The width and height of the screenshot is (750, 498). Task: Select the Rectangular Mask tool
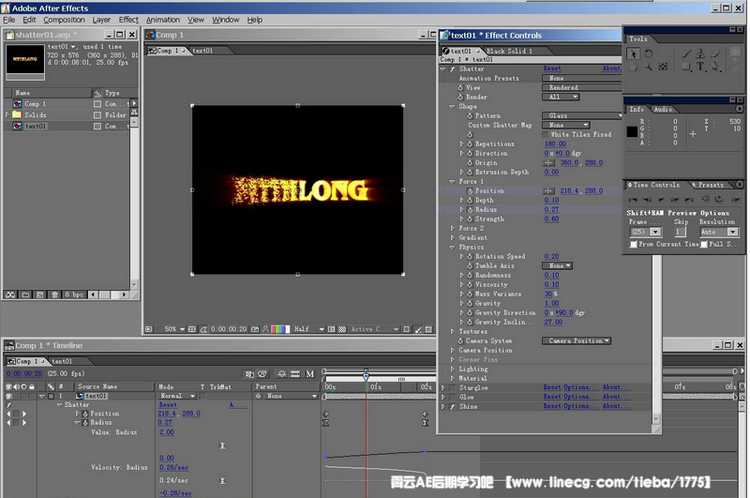point(686,67)
